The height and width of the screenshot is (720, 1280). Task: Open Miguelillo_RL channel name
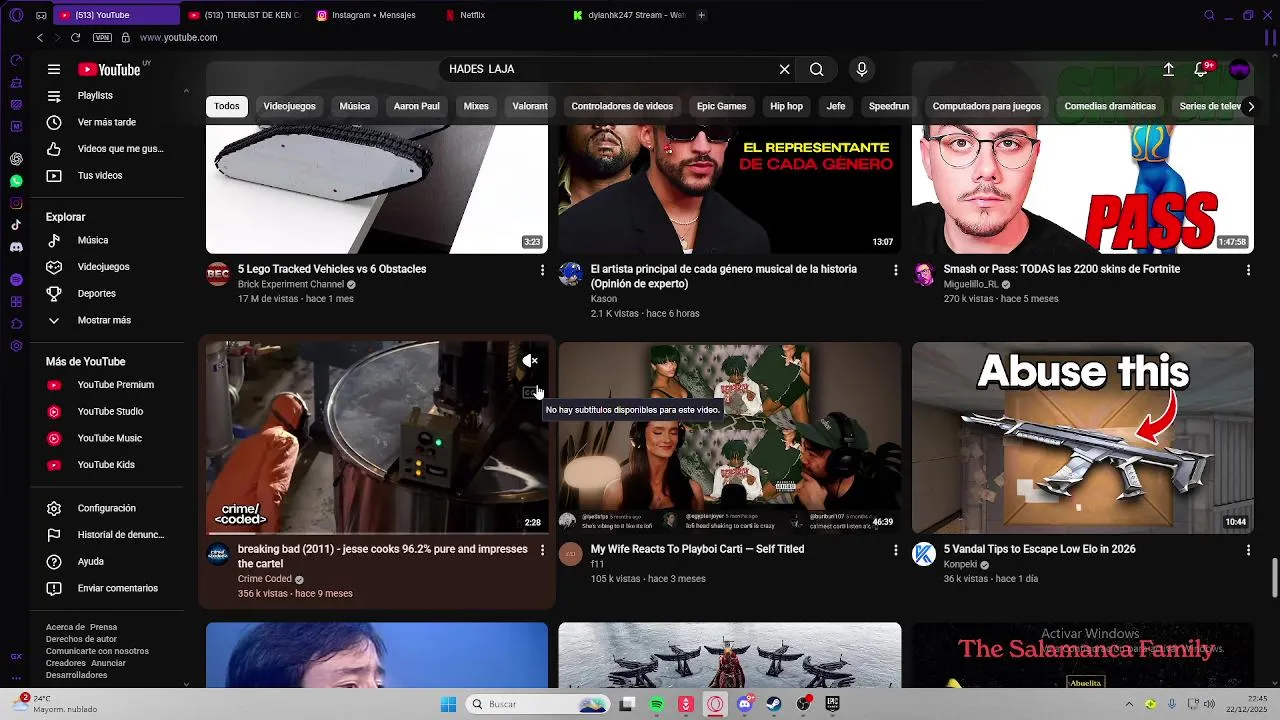pyautogui.click(x=971, y=284)
